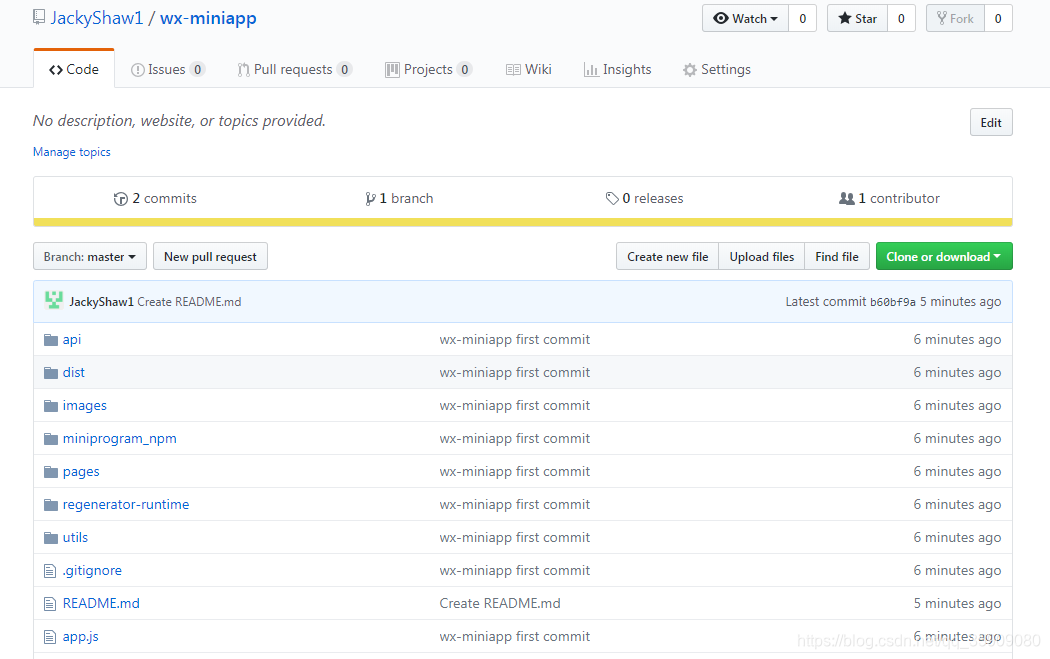Open the fork count next to Fork
The width and height of the screenshot is (1050, 659).
(x=998, y=19)
